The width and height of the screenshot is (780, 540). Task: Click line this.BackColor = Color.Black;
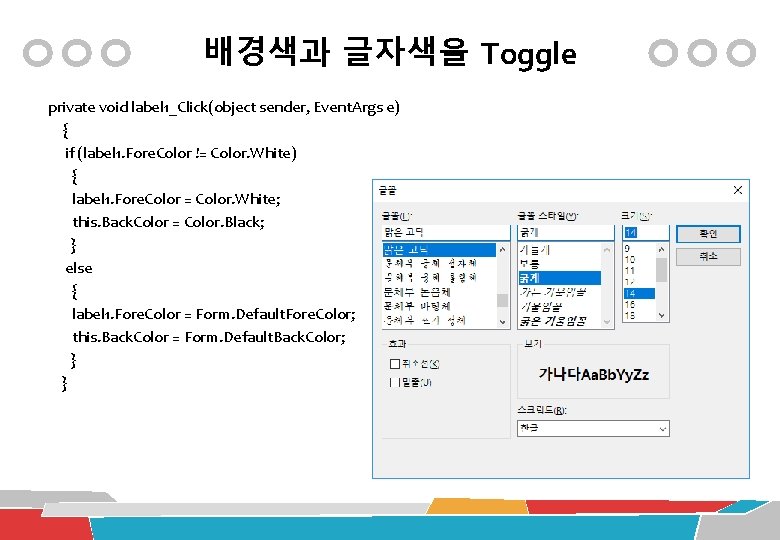[169, 222]
